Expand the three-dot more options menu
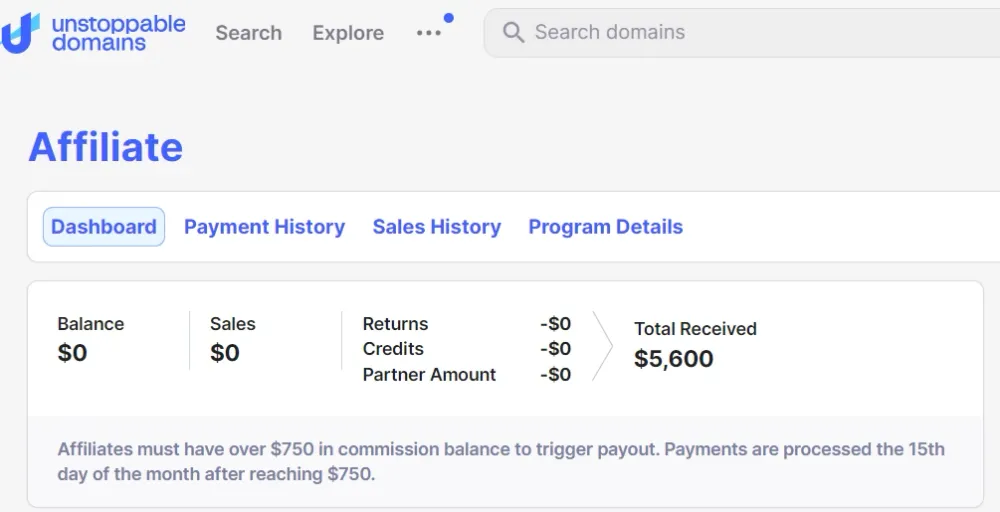This screenshot has width=1000, height=512. tap(428, 33)
